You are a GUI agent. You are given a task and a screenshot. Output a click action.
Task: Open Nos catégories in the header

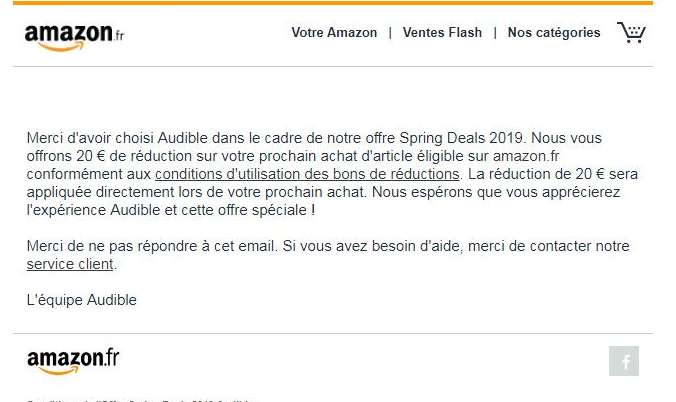[554, 33]
